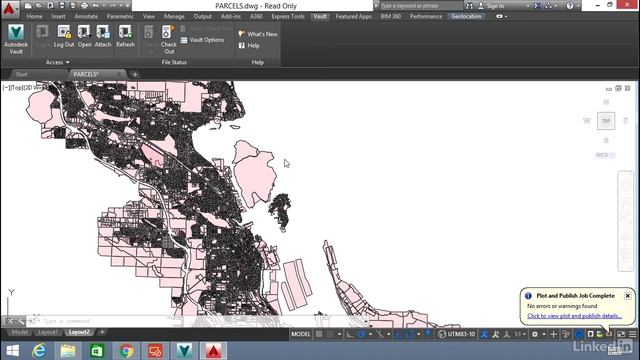Switch to Layout2 tab
The image size is (640, 360).
(x=79, y=332)
